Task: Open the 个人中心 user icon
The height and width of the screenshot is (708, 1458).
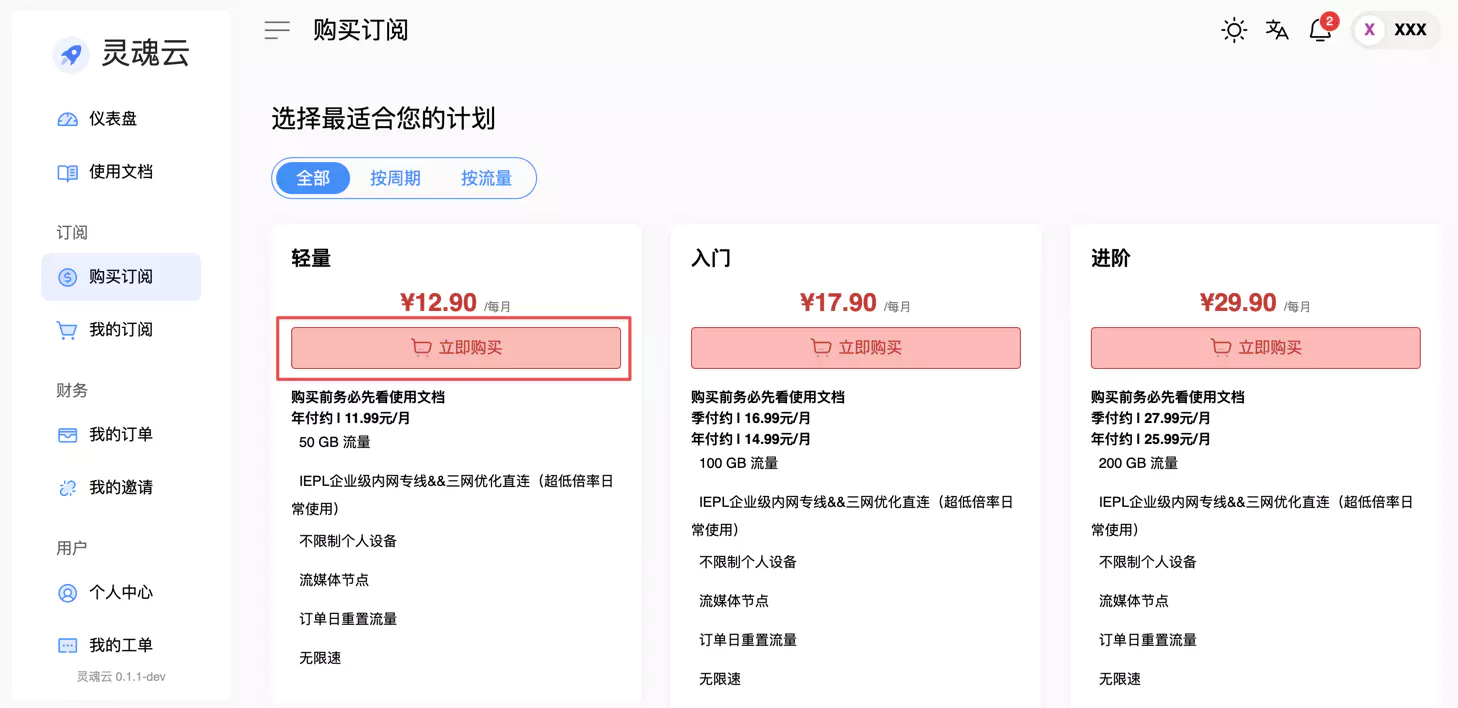Action: point(67,593)
